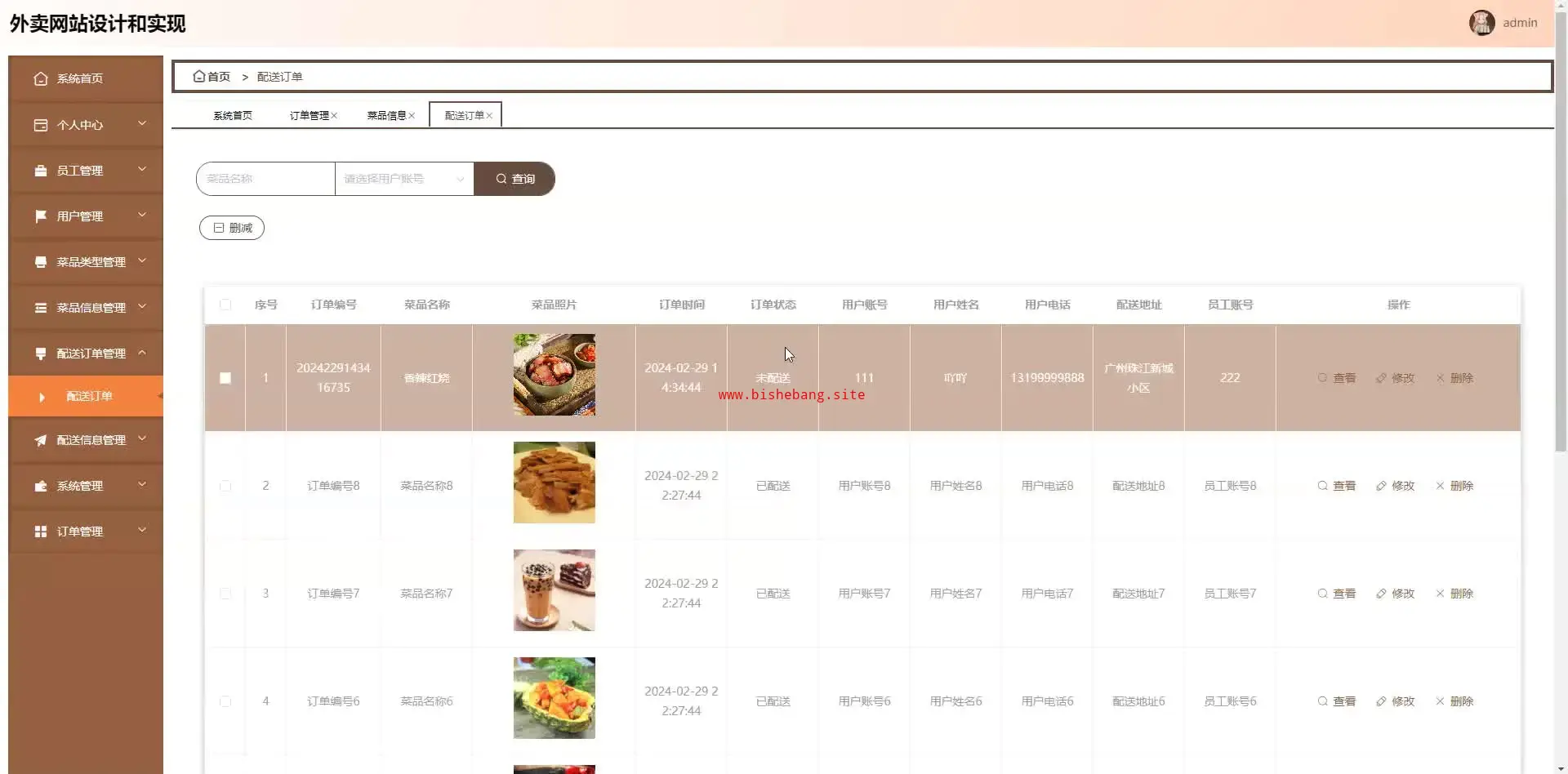Expand 个人中心 chevron
Screen dimensions: 1568x774
pos(142,123)
